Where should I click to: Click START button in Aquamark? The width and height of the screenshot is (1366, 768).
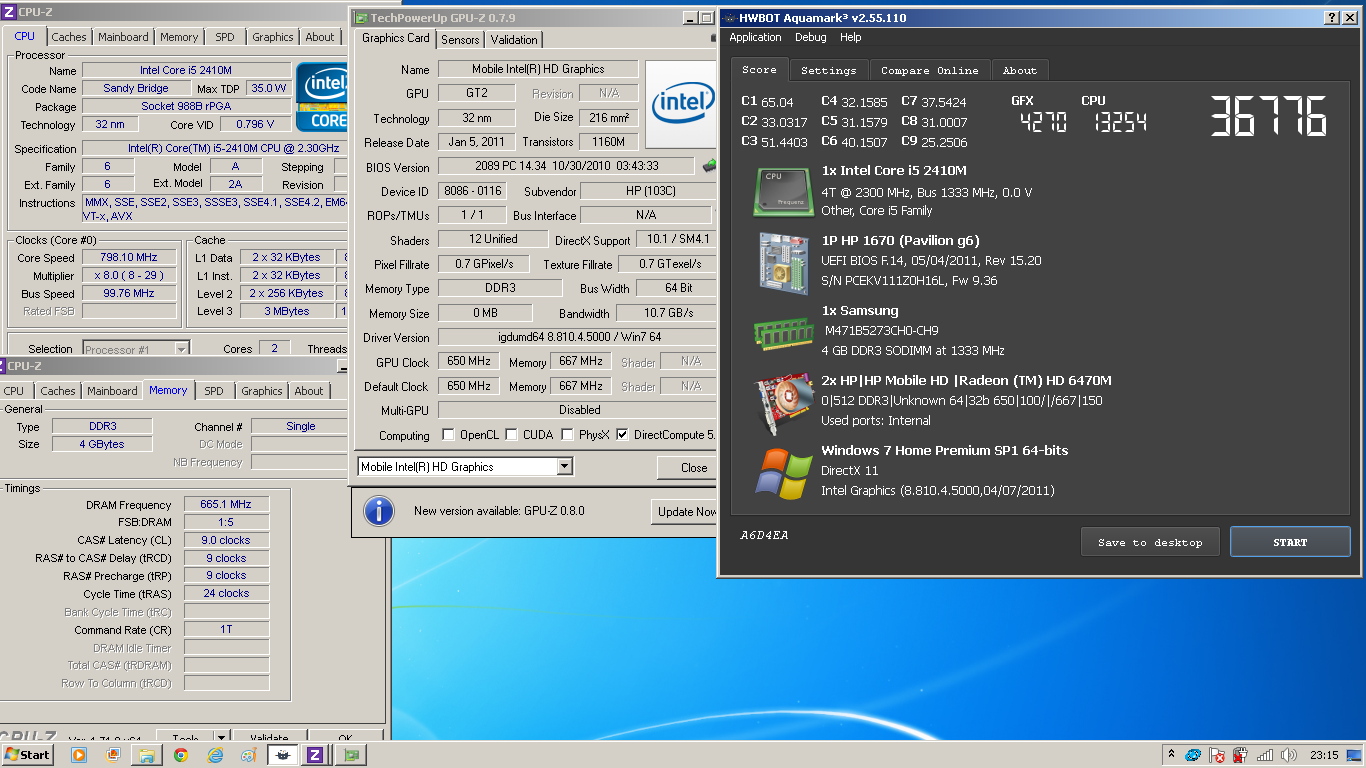pyautogui.click(x=1290, y=542)
